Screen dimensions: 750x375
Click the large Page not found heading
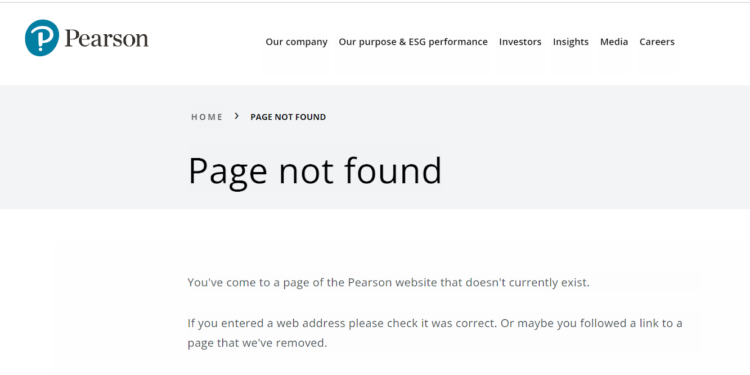click(x=315, y=171)
